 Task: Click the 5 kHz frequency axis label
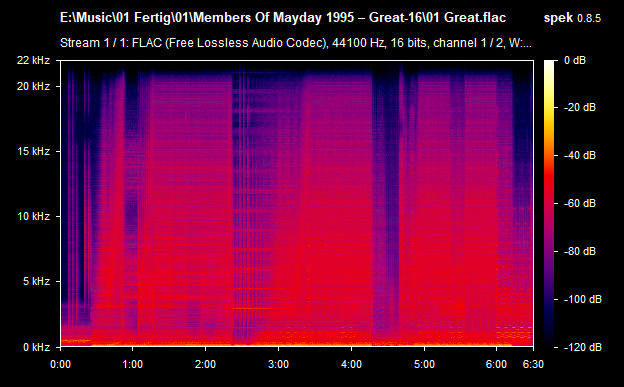[x=37, y=281]
